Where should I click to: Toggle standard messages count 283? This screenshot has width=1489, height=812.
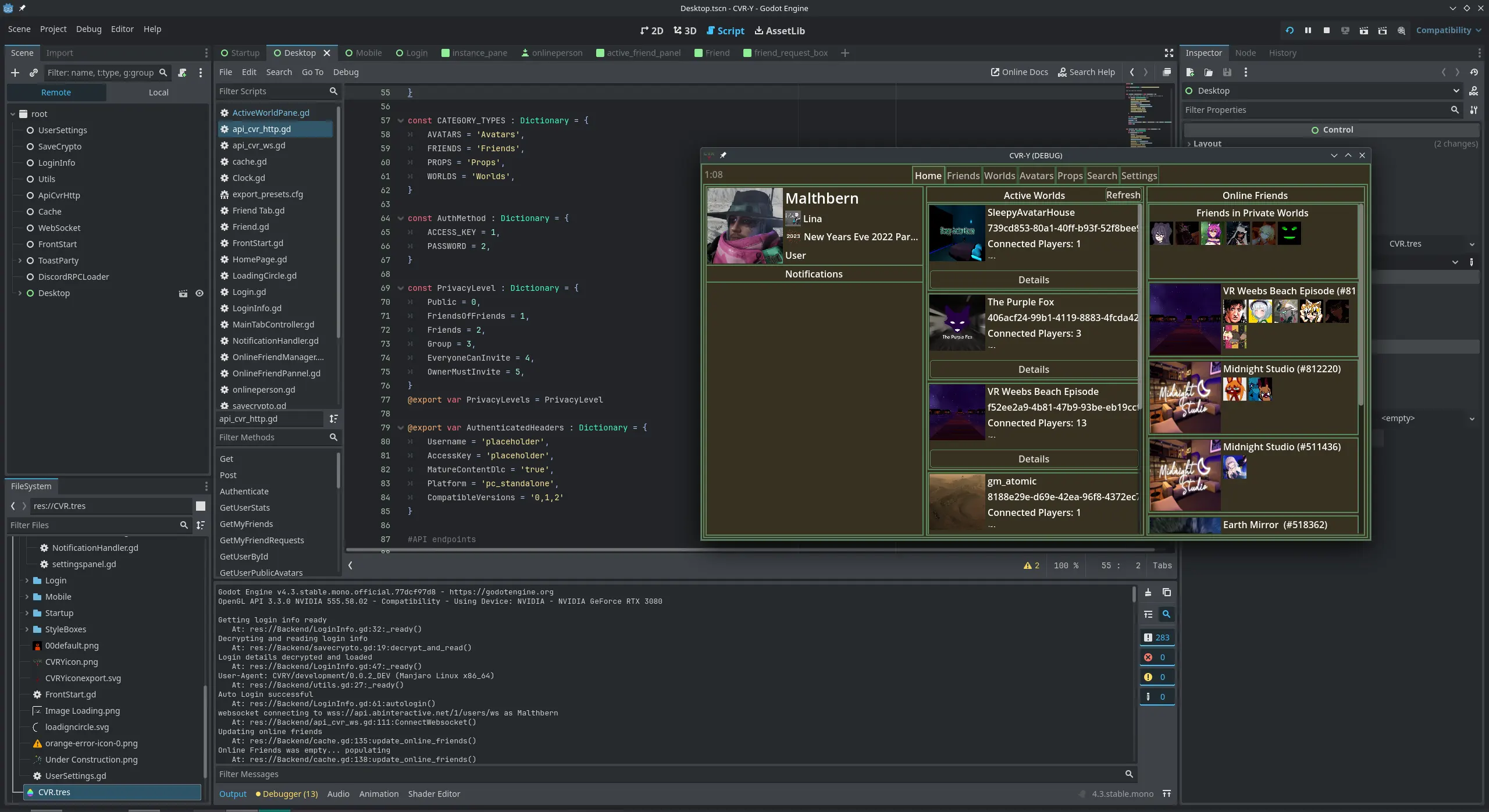[1157, 638]
